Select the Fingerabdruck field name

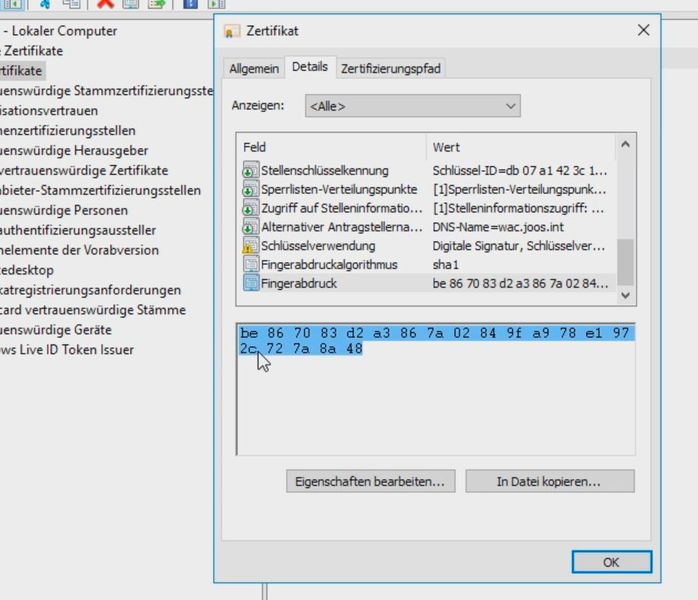tap(299, 283)
